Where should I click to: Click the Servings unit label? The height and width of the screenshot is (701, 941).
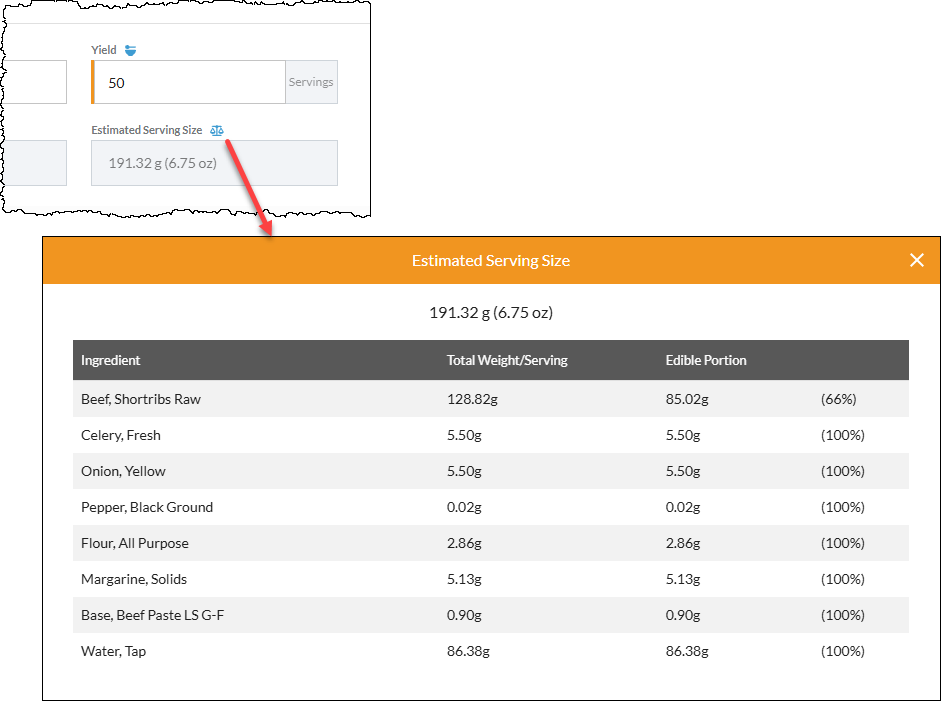[310, 81]
